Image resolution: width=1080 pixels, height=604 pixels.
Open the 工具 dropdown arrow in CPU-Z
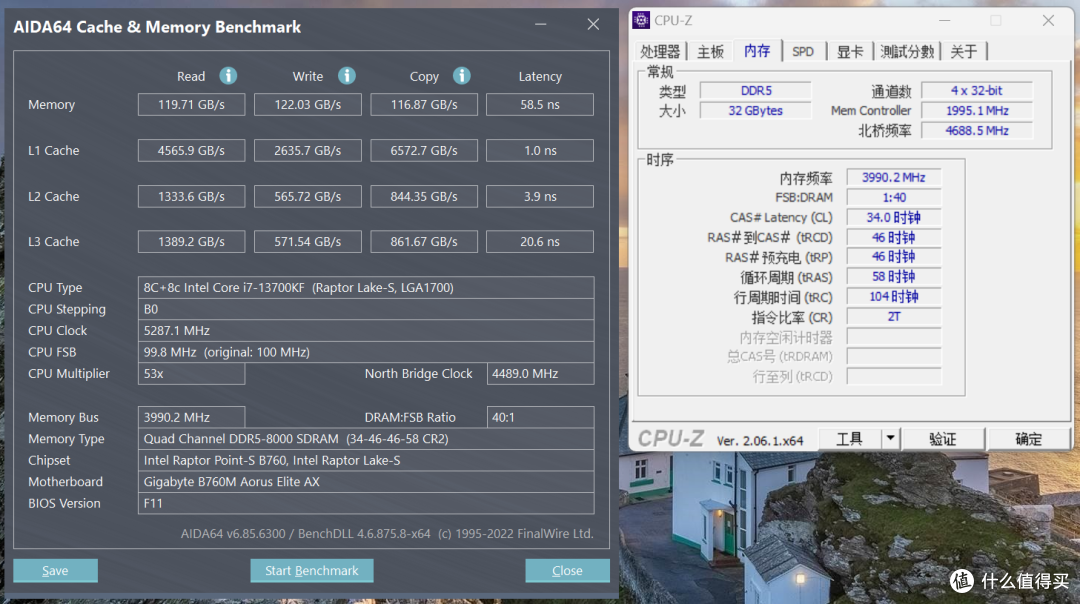tap(891, 438)
